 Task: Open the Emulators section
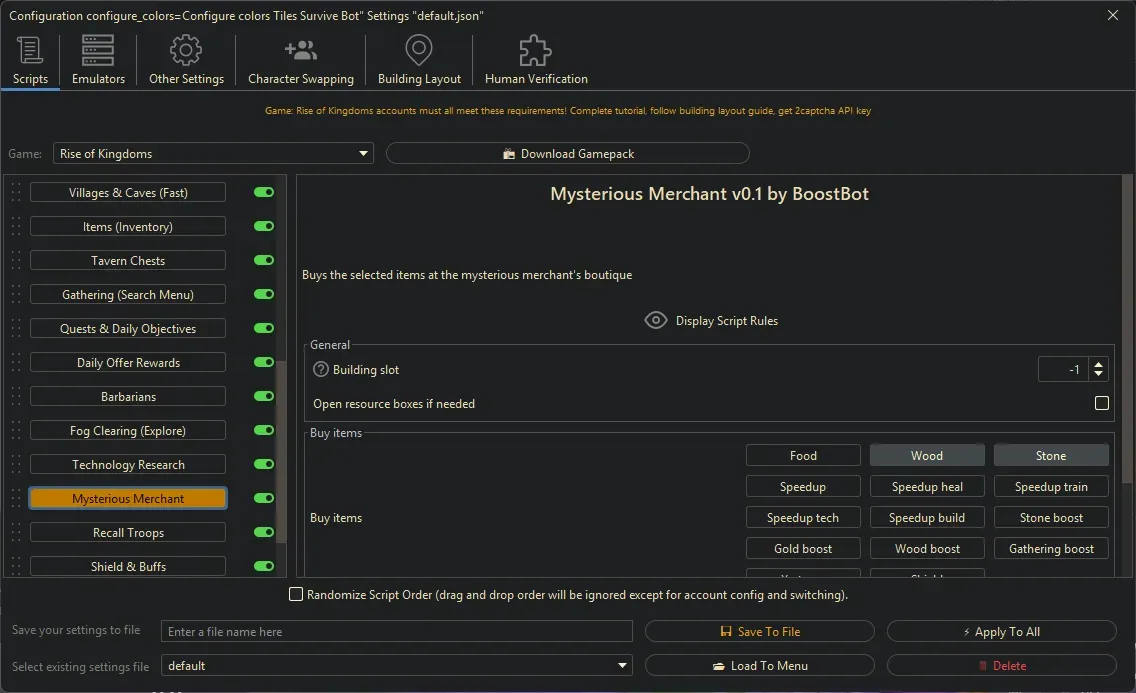tap(97, 51)
